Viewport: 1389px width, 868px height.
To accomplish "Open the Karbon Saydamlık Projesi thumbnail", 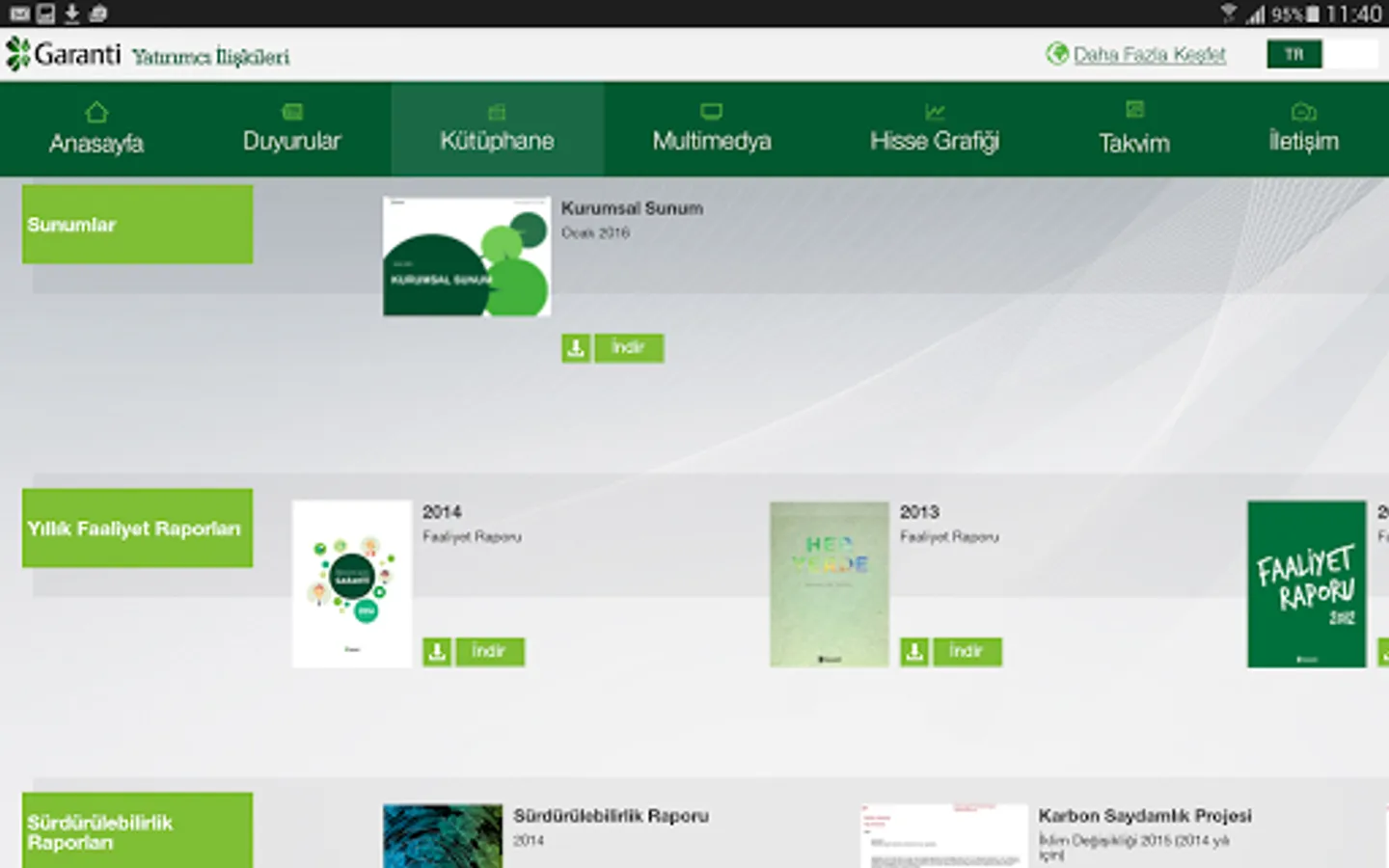I will tap(944, 836).
